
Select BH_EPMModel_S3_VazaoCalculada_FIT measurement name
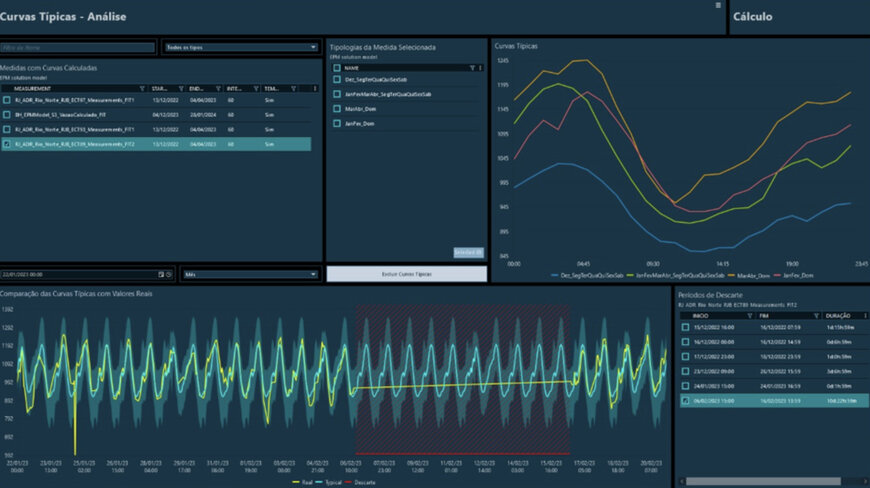(60, 115)
